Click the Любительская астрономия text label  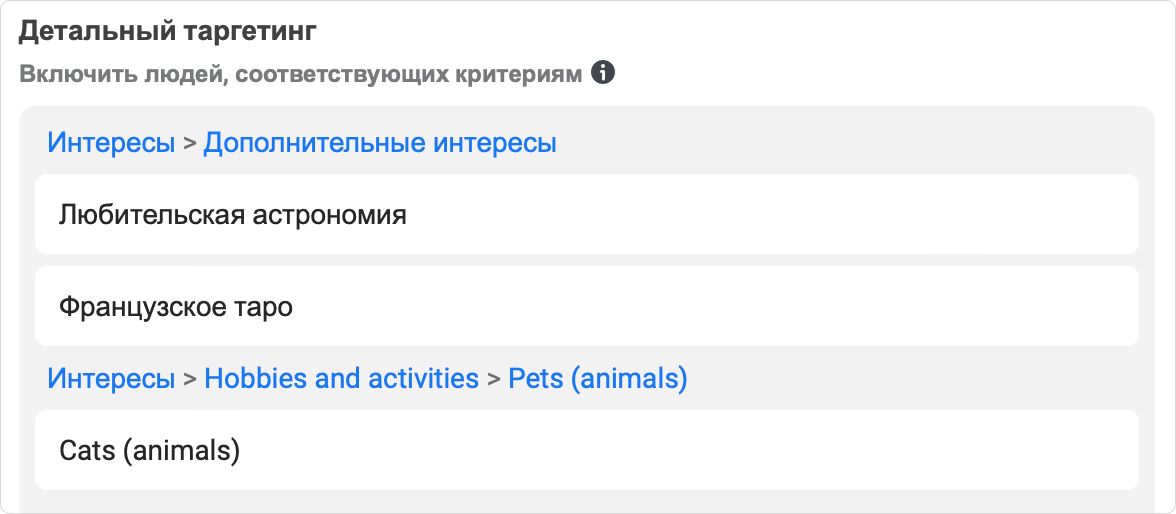pyautogui.click(x=233, y=215)
